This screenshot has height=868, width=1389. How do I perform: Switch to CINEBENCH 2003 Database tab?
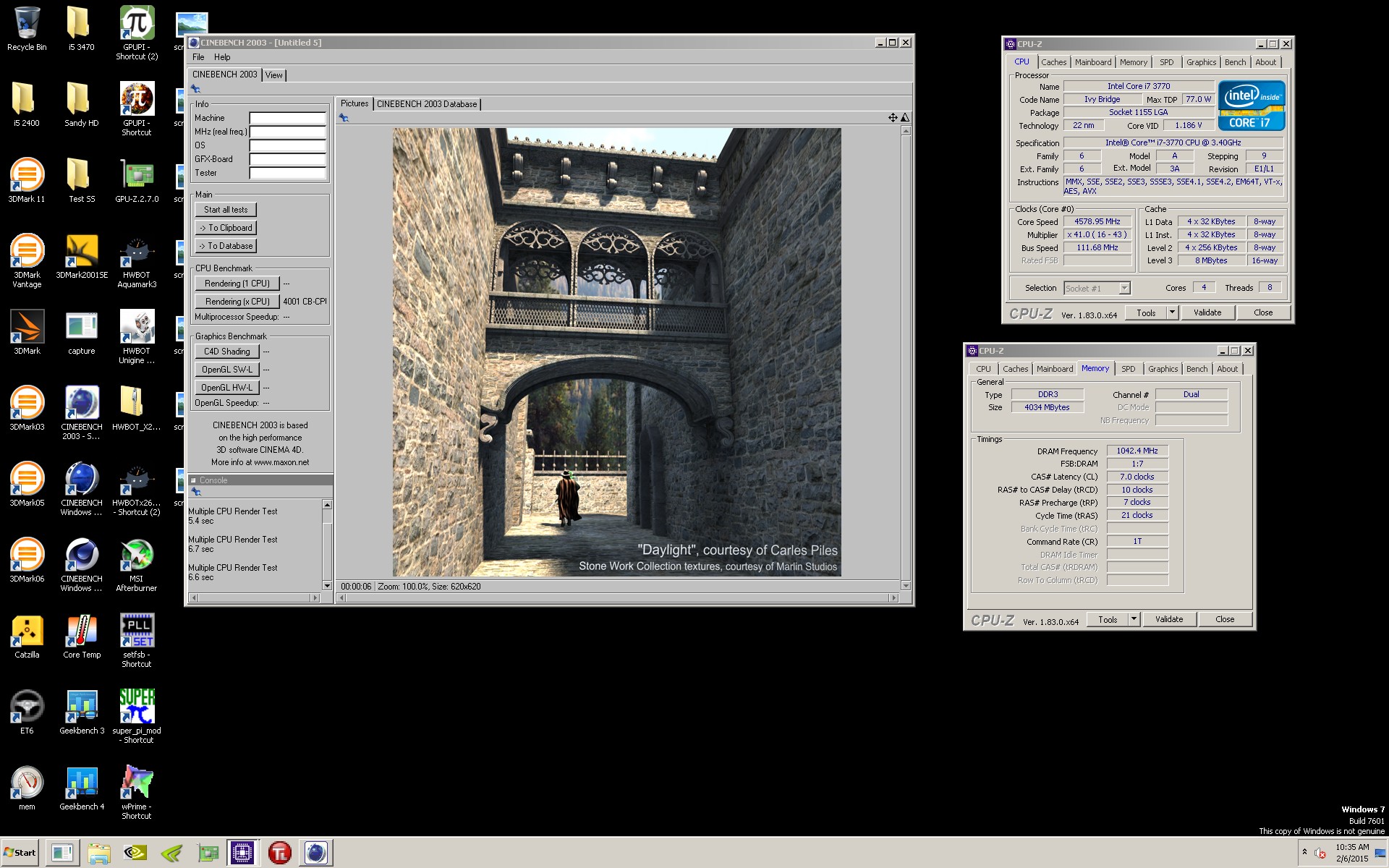(427, 104)
